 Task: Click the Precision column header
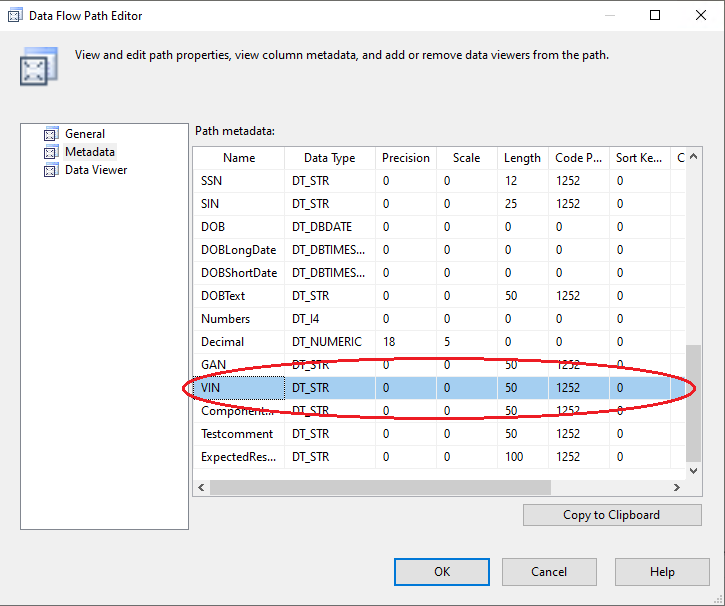point(405,158)
